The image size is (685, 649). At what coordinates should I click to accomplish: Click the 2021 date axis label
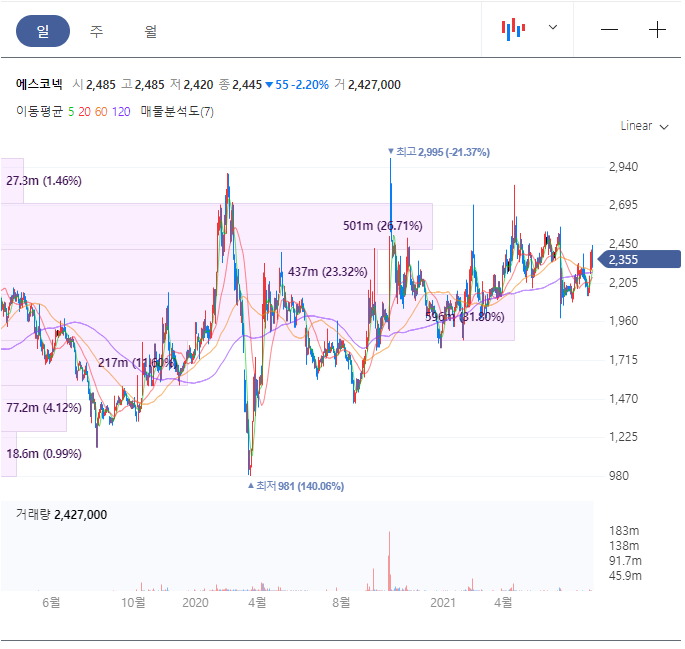pyautogui.click(x=443, y=603)
